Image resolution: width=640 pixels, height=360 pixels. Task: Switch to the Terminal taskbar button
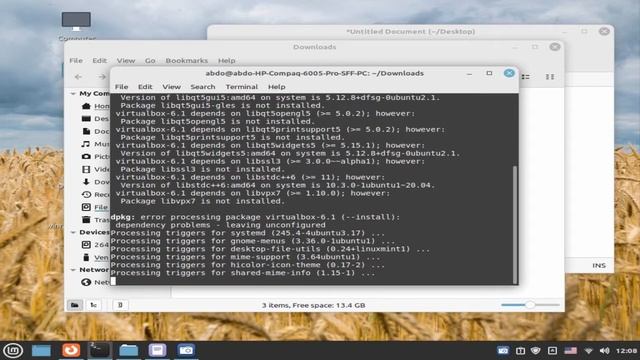pyautogui.click(x=100, y=350)
